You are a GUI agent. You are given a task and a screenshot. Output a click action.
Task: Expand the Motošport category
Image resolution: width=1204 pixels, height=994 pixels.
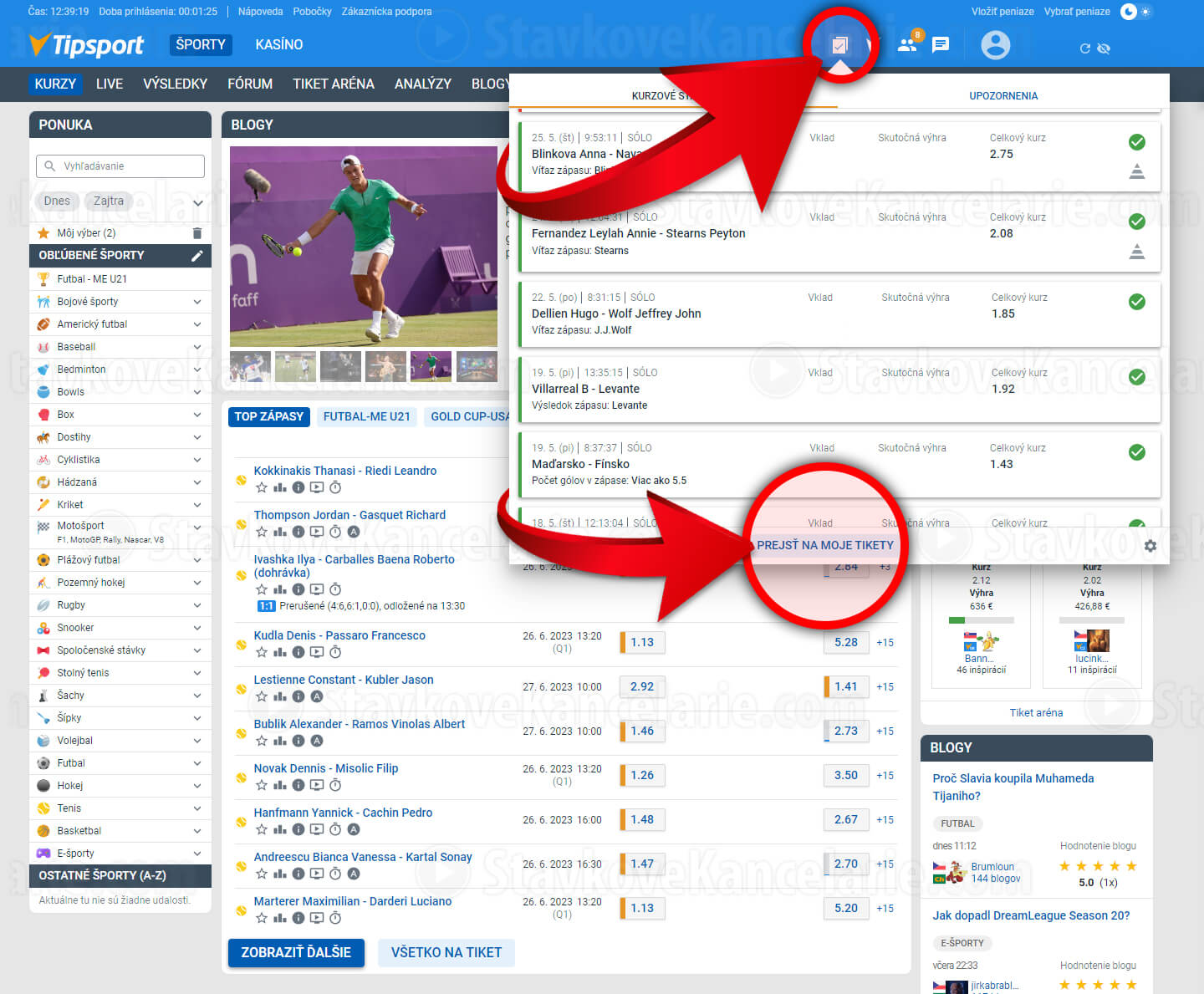[197, 528]
